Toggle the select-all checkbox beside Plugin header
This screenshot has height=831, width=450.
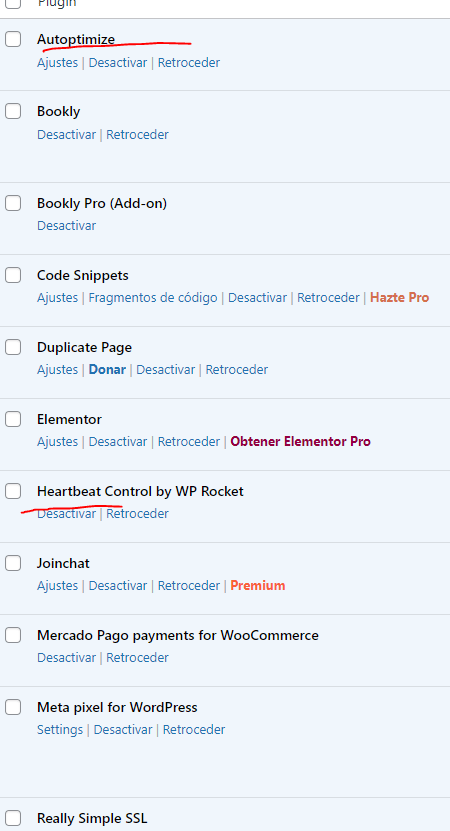tap(13, 3)
